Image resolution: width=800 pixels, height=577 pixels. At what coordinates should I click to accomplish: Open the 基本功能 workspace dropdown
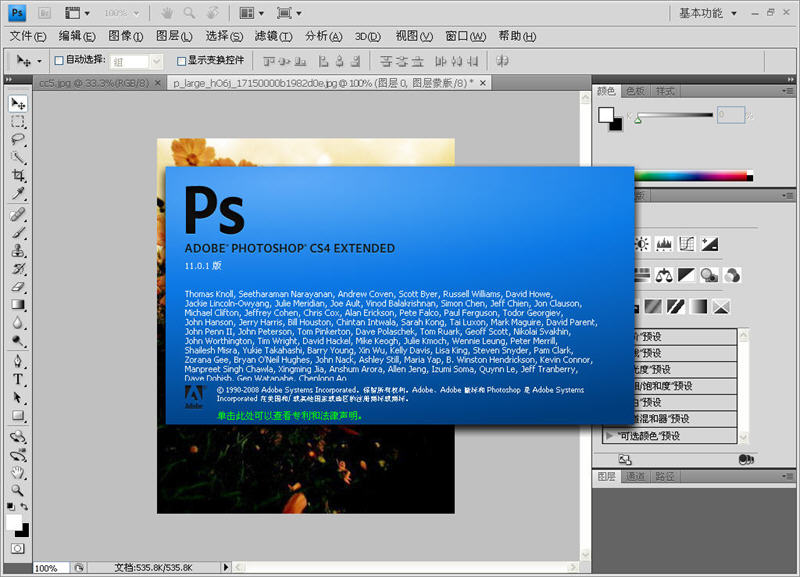point(708,13)
